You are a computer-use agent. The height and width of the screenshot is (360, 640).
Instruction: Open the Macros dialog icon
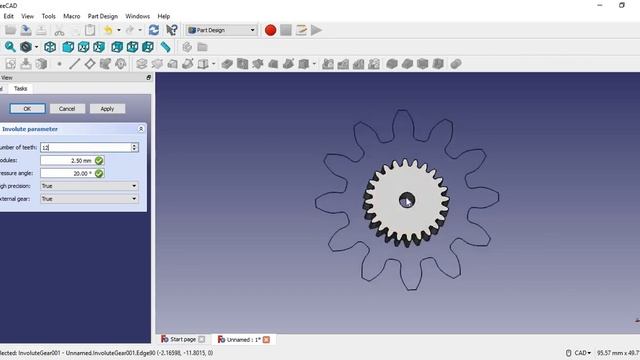301,30
